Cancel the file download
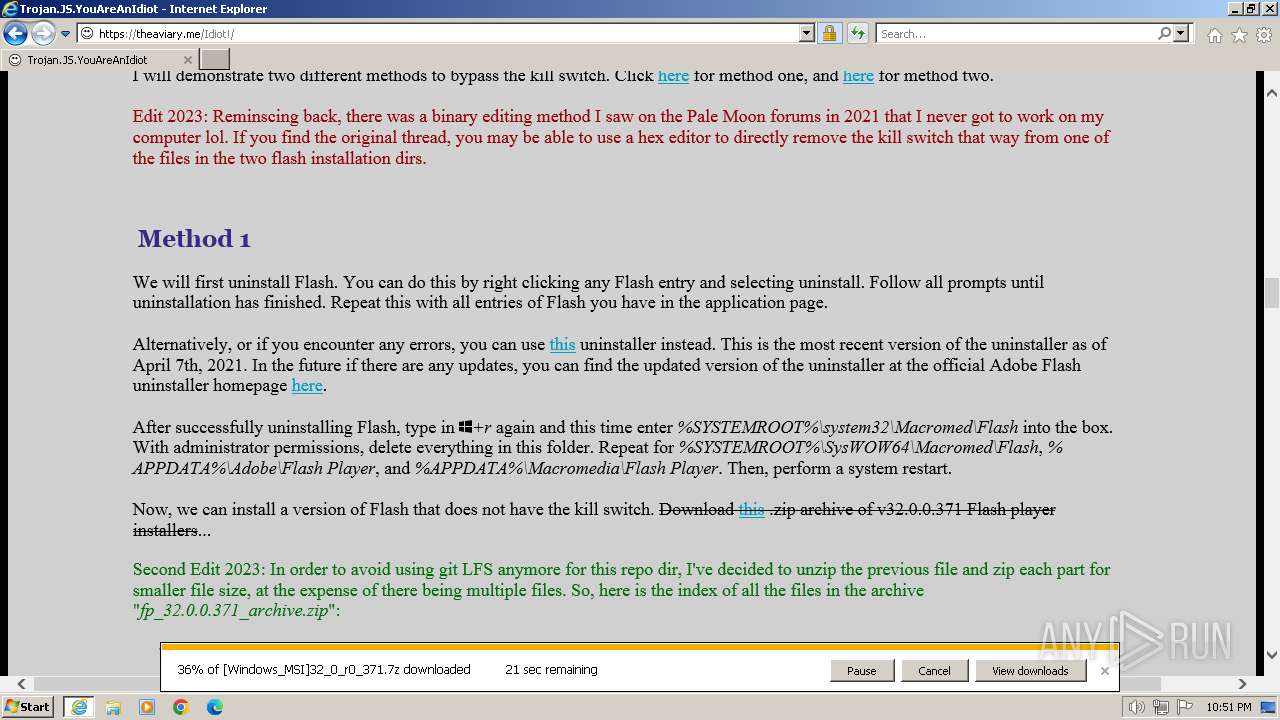Image resolution: width=1280 pixels, height=720 pixels. [x=934, y=671]
